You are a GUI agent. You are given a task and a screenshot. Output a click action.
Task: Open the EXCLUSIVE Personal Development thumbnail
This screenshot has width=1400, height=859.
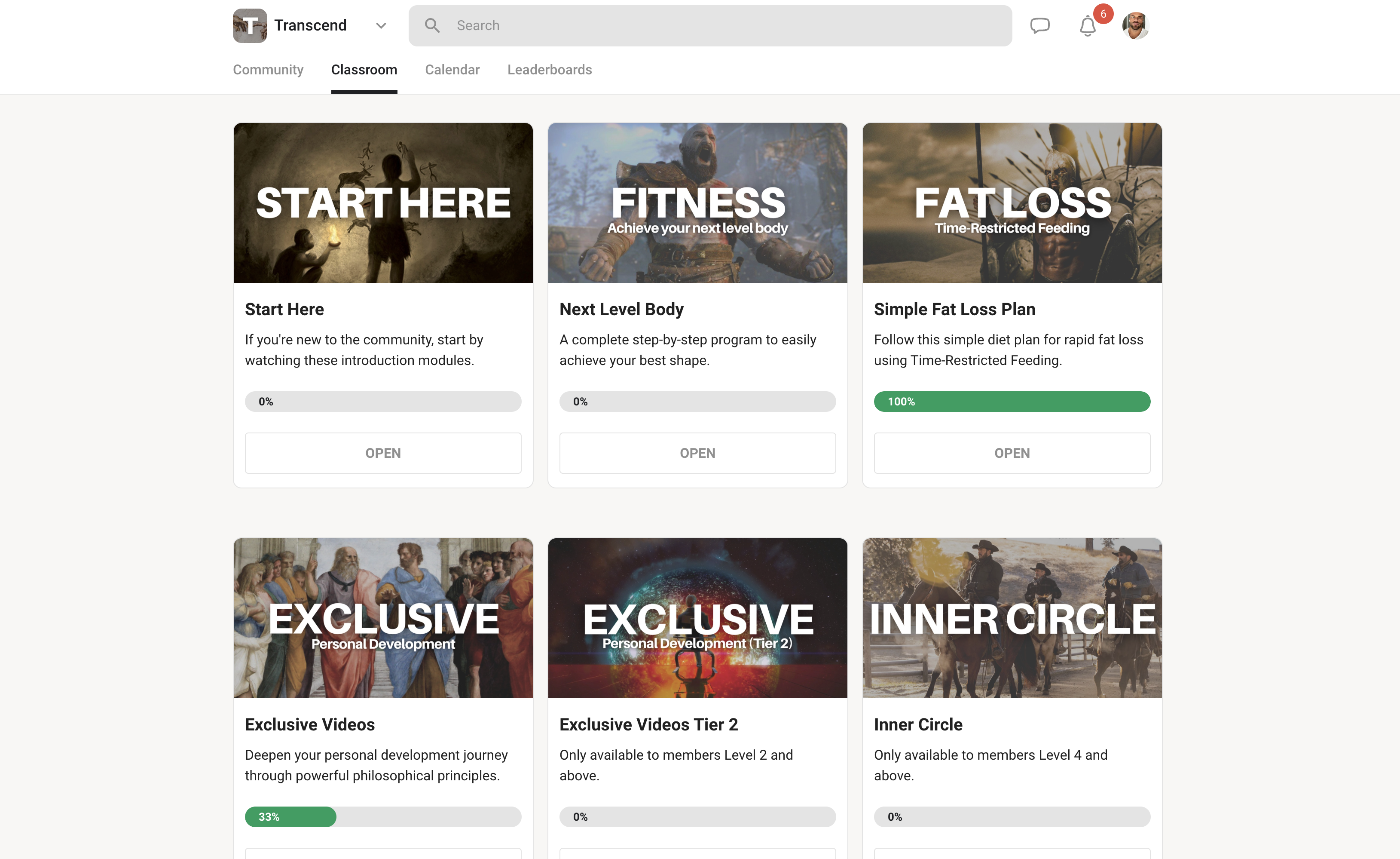[383, 618]
